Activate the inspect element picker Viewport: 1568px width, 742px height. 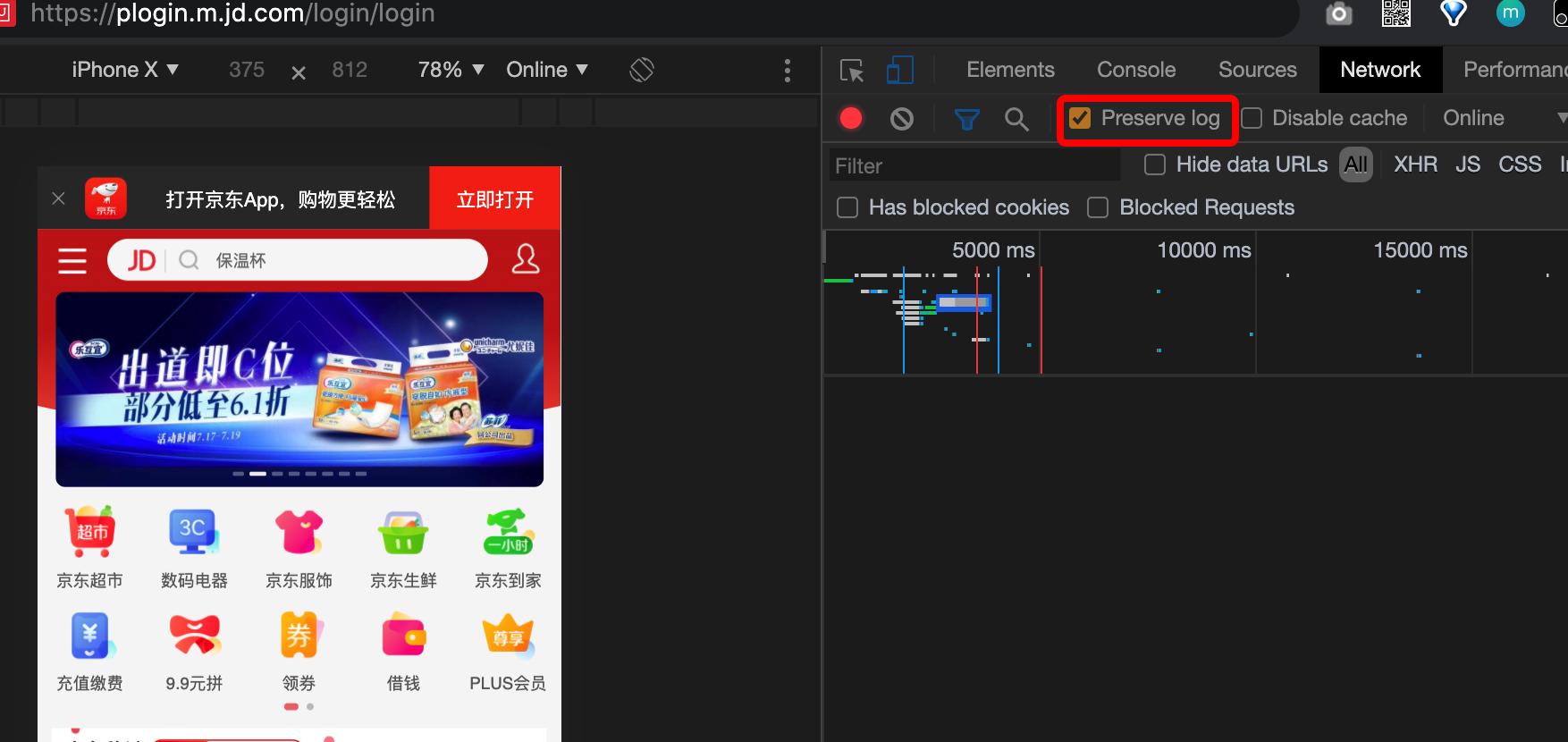pos(852,71)
